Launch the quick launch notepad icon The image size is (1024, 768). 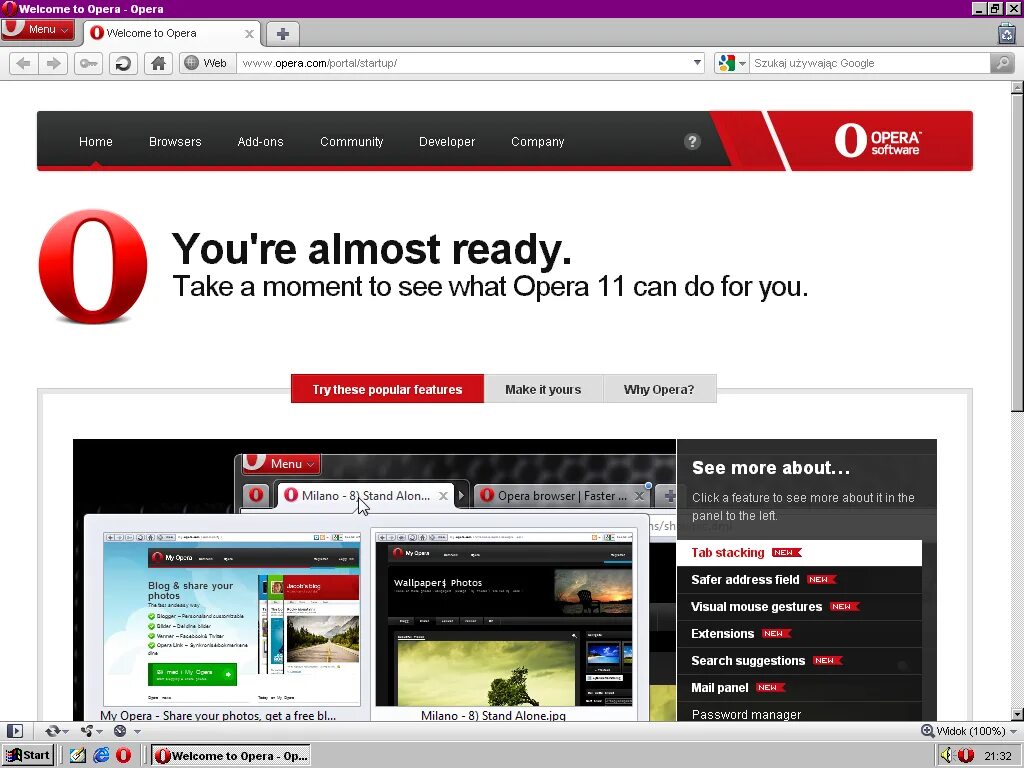coord(77,756)
